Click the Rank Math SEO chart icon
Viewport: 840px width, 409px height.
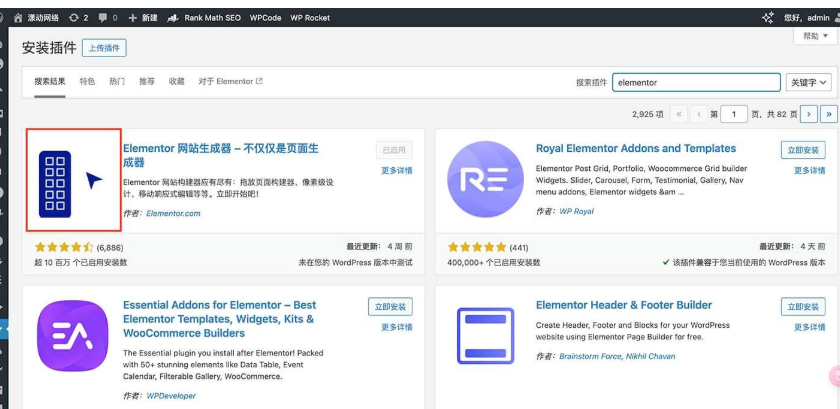coord(172,18)
